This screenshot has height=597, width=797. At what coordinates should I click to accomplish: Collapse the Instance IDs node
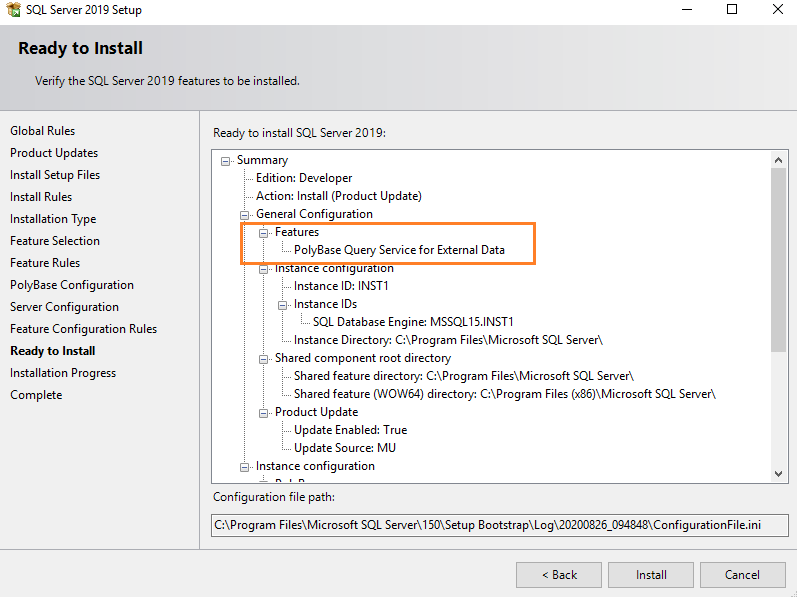[284, 304]
